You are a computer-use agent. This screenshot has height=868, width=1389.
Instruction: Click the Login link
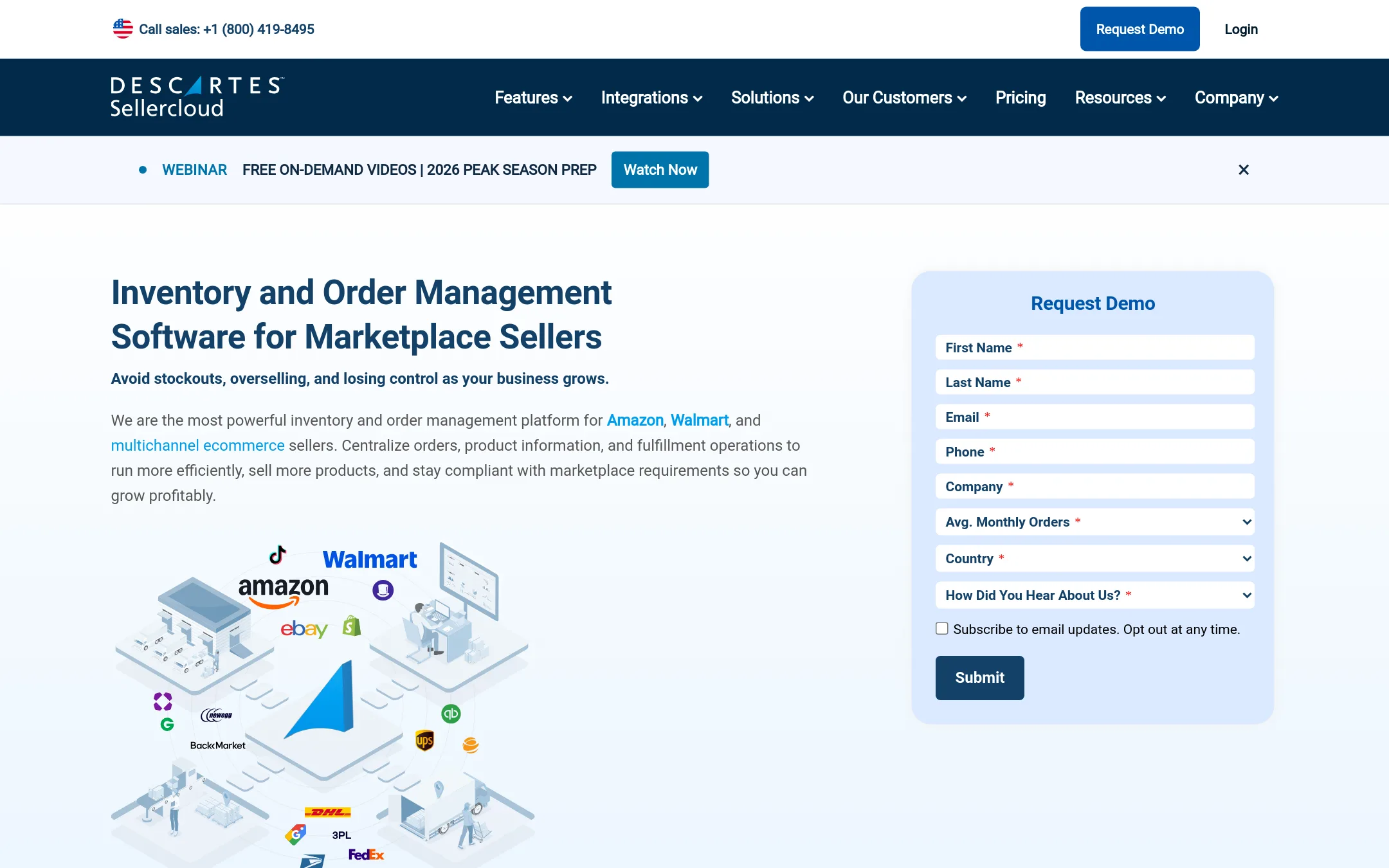click(x=1241, y=29)
